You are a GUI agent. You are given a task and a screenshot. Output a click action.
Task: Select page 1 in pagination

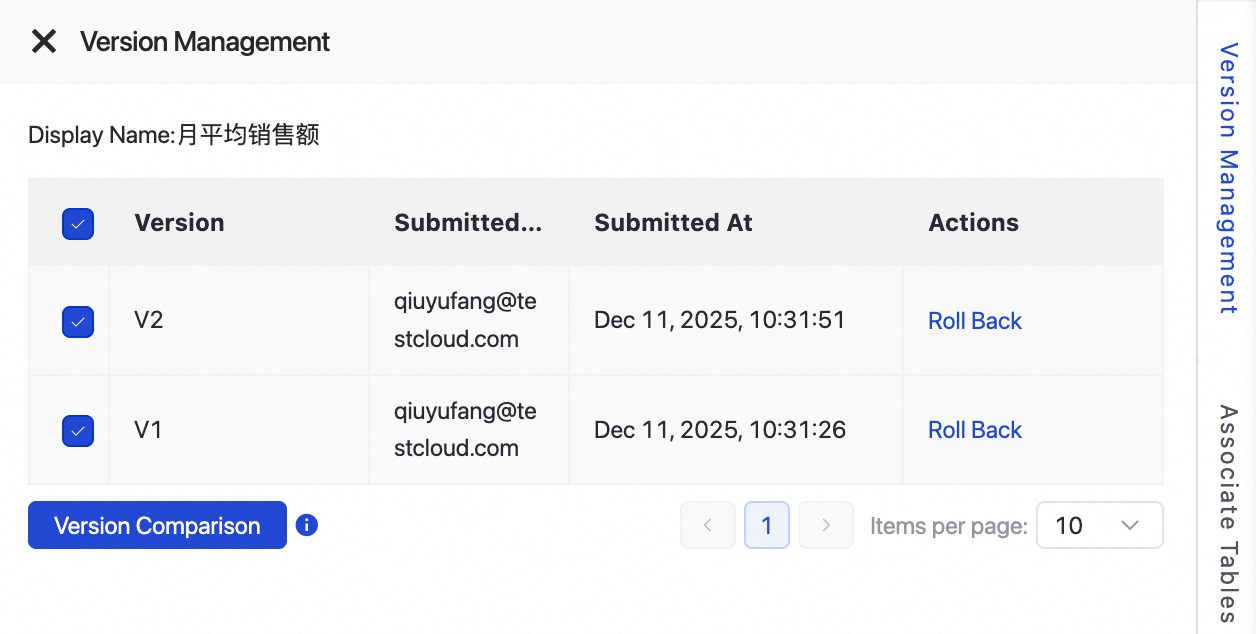(x=767, y=525)
